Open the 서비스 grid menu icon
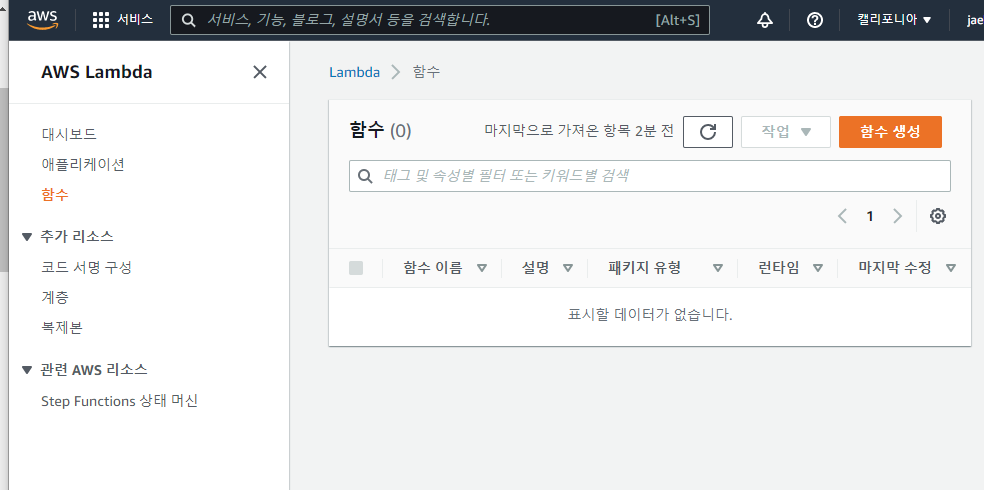 100,20
